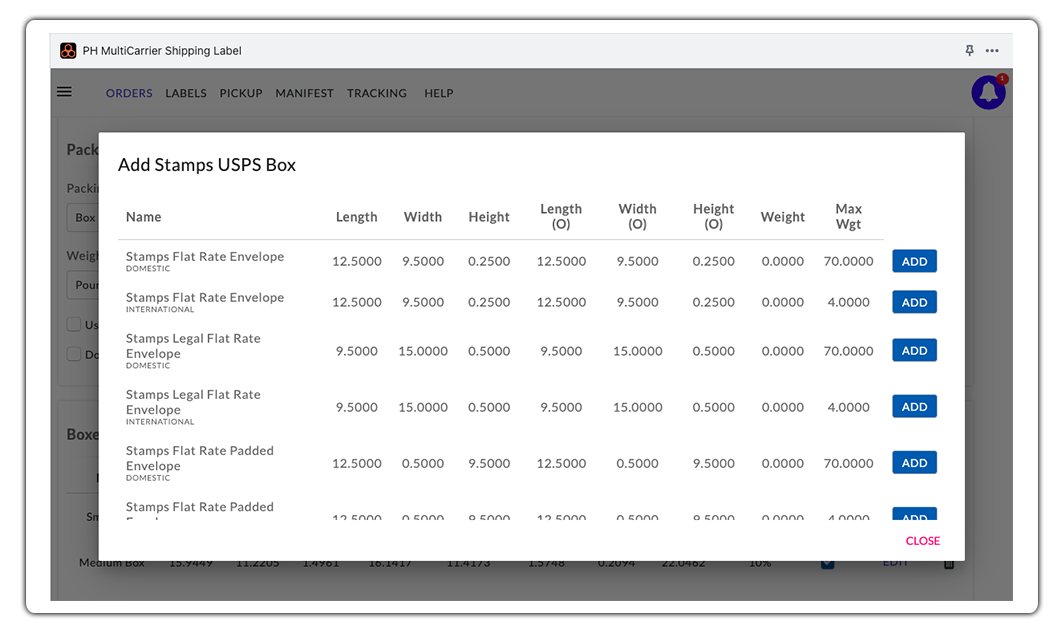1062x630 pixels.
Task: Click the 'Weight' column header
Action: click(x=782, y=217)
